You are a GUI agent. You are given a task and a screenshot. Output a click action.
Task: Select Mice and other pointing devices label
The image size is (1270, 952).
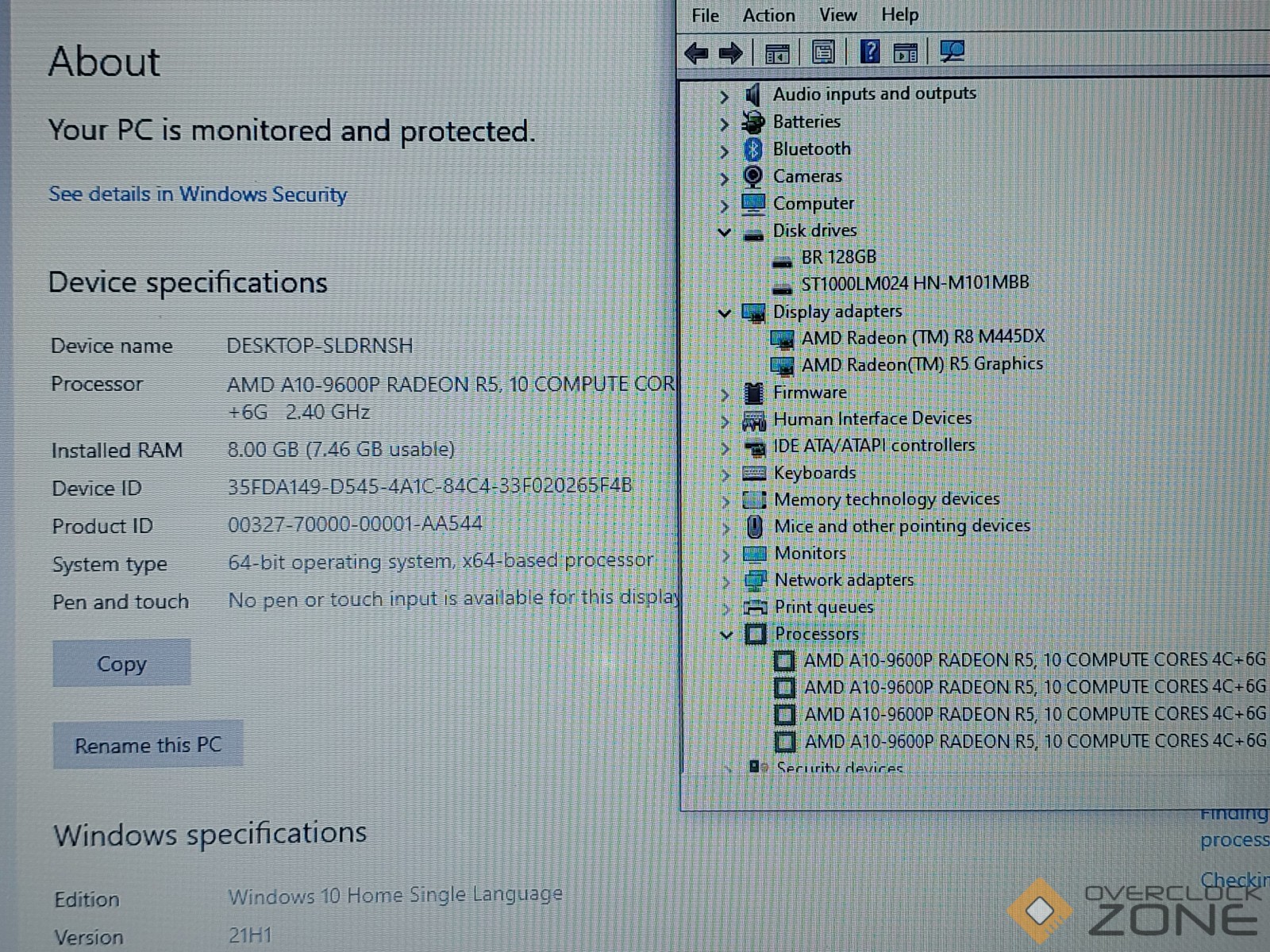pyautogui.click(x=902, y=526)
